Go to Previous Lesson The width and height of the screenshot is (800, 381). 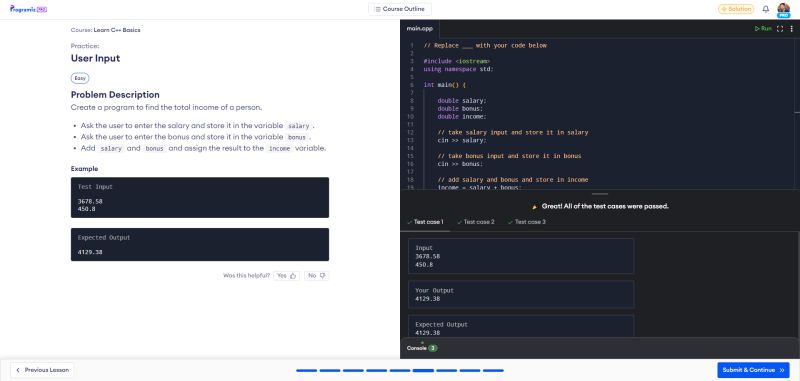(42, 370)
